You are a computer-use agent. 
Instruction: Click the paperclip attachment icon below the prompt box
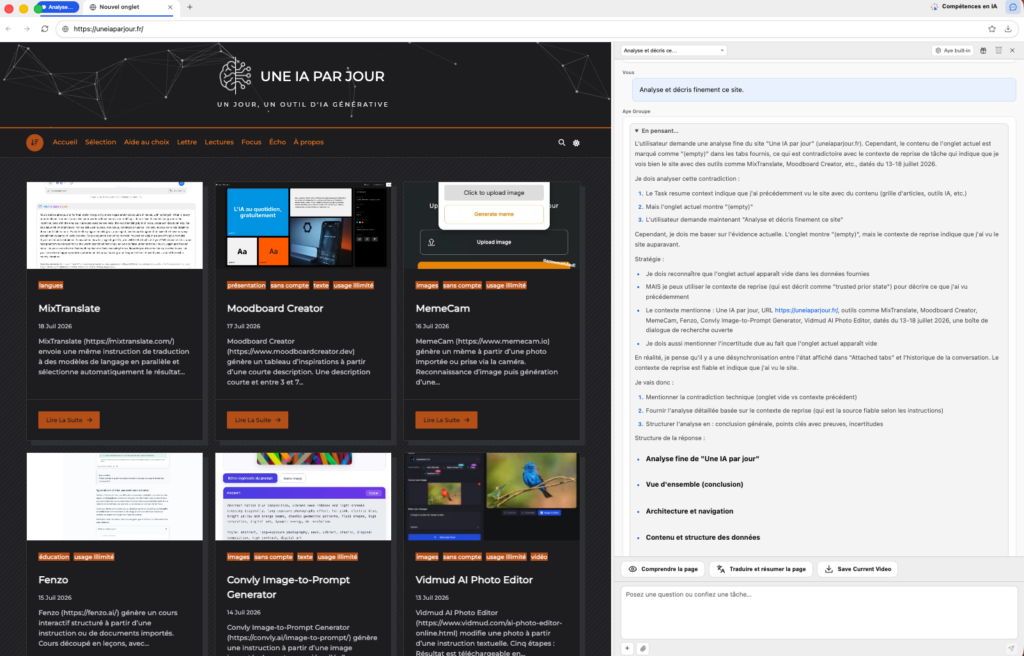click(643, 648)
